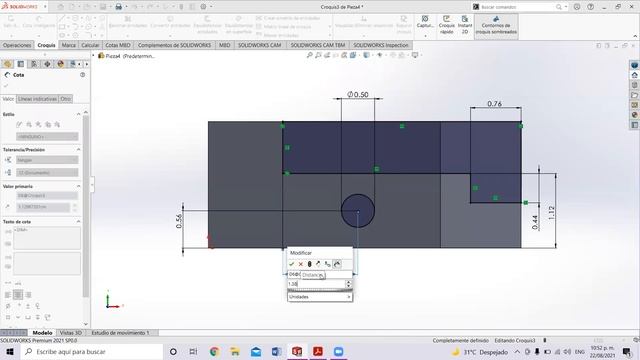The image size is (640, 360).
Task: Open the SOLIDWORKS logo menu arrow
Action: 45,7
